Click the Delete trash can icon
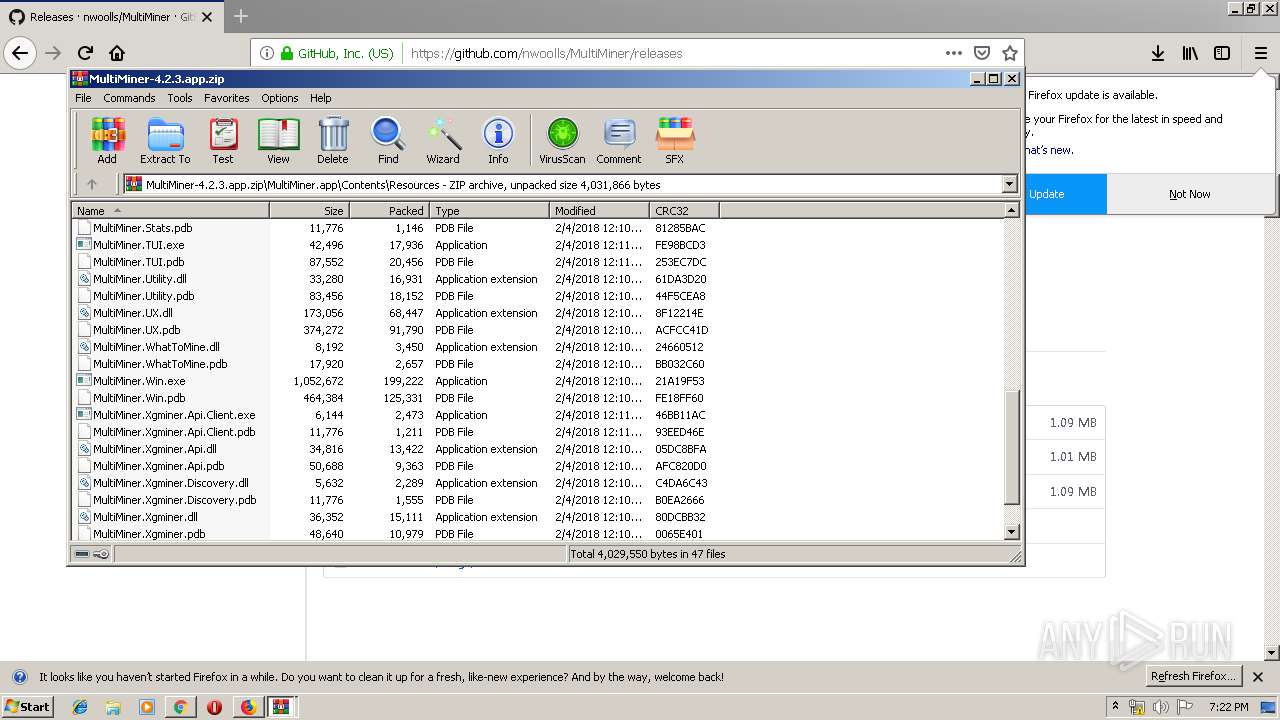The height and width of the screenshot is (720, 1280). (333, 140)
